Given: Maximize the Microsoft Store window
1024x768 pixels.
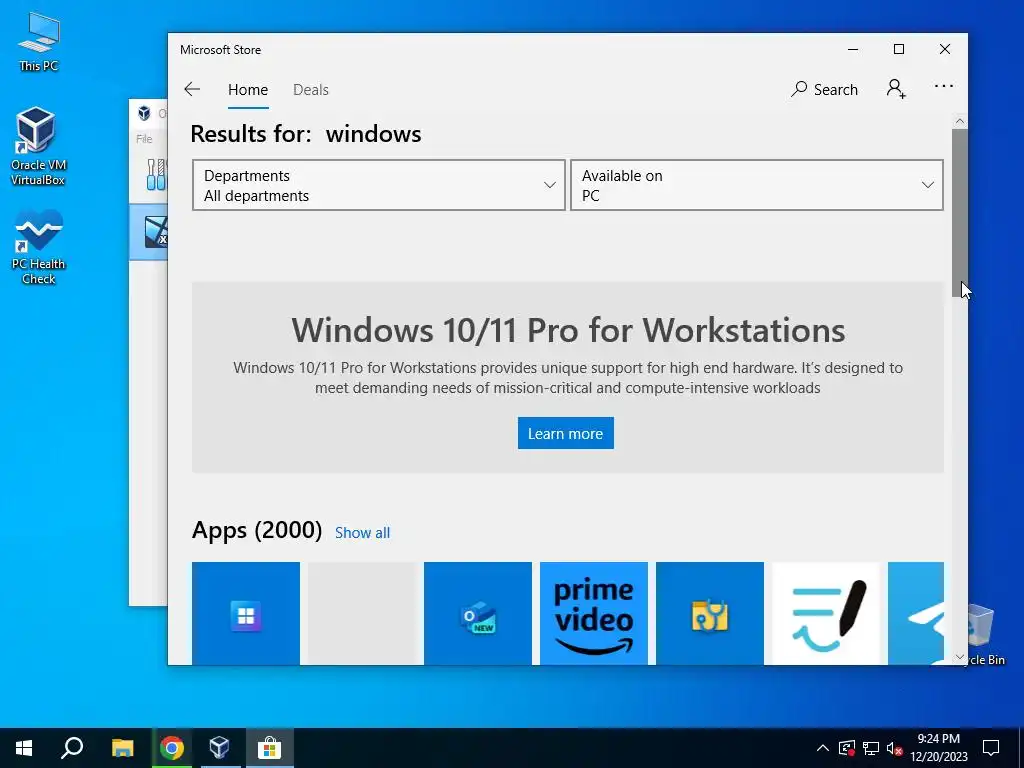Looking at the screenshot, I should coord(899,50).
